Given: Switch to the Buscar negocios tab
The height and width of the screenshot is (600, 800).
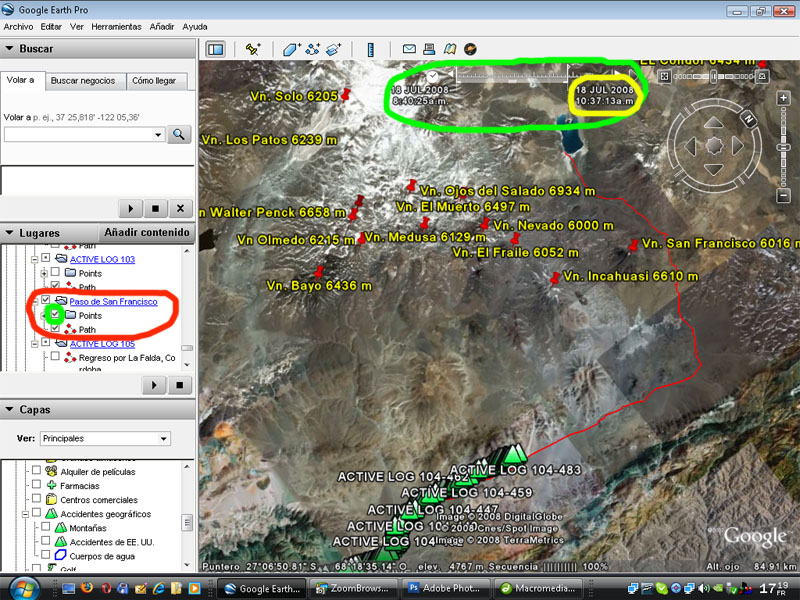Looking at the screenshot, I should point(83,81).
